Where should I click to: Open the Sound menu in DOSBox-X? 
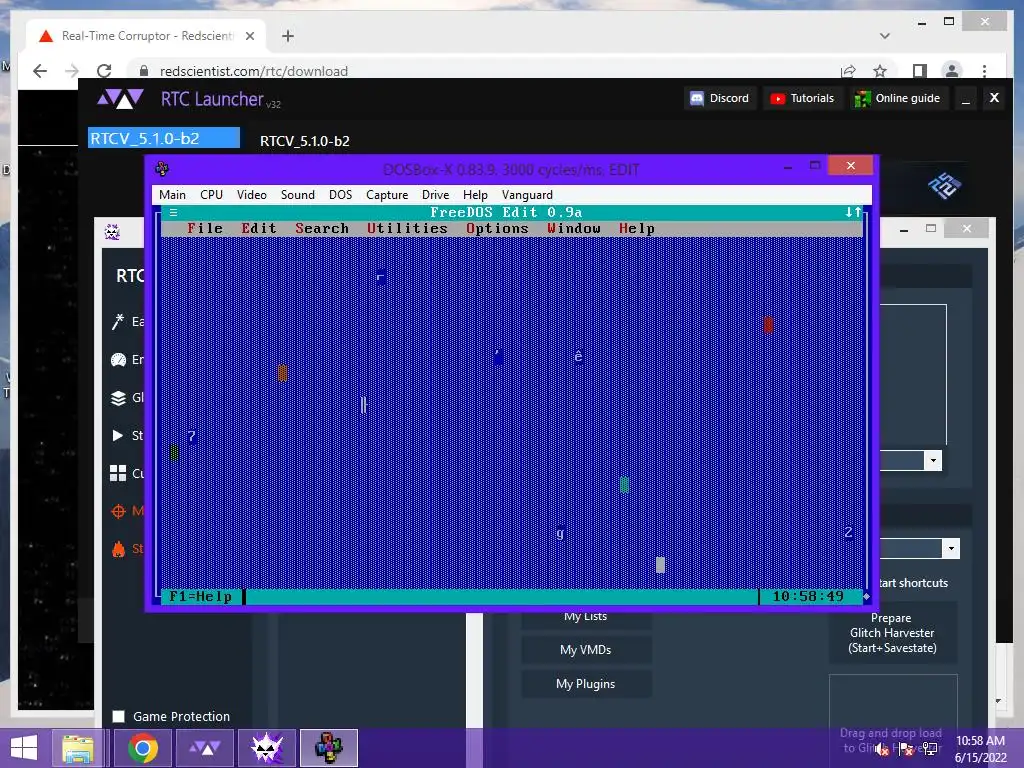click(x=297, y=195)
